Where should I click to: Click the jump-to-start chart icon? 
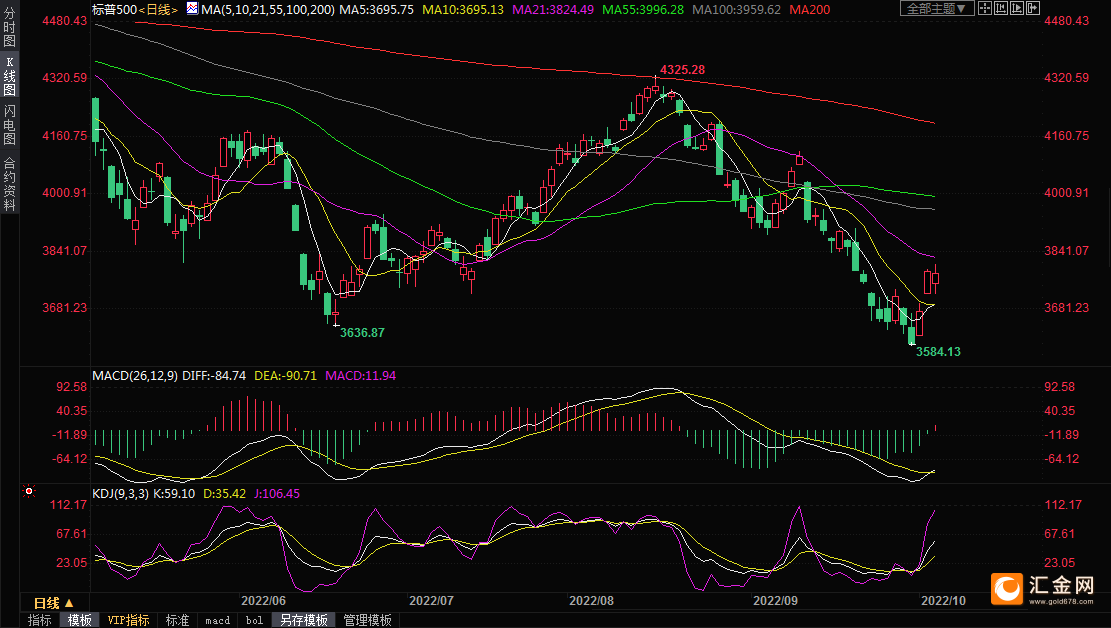[x=1001, y=8]
